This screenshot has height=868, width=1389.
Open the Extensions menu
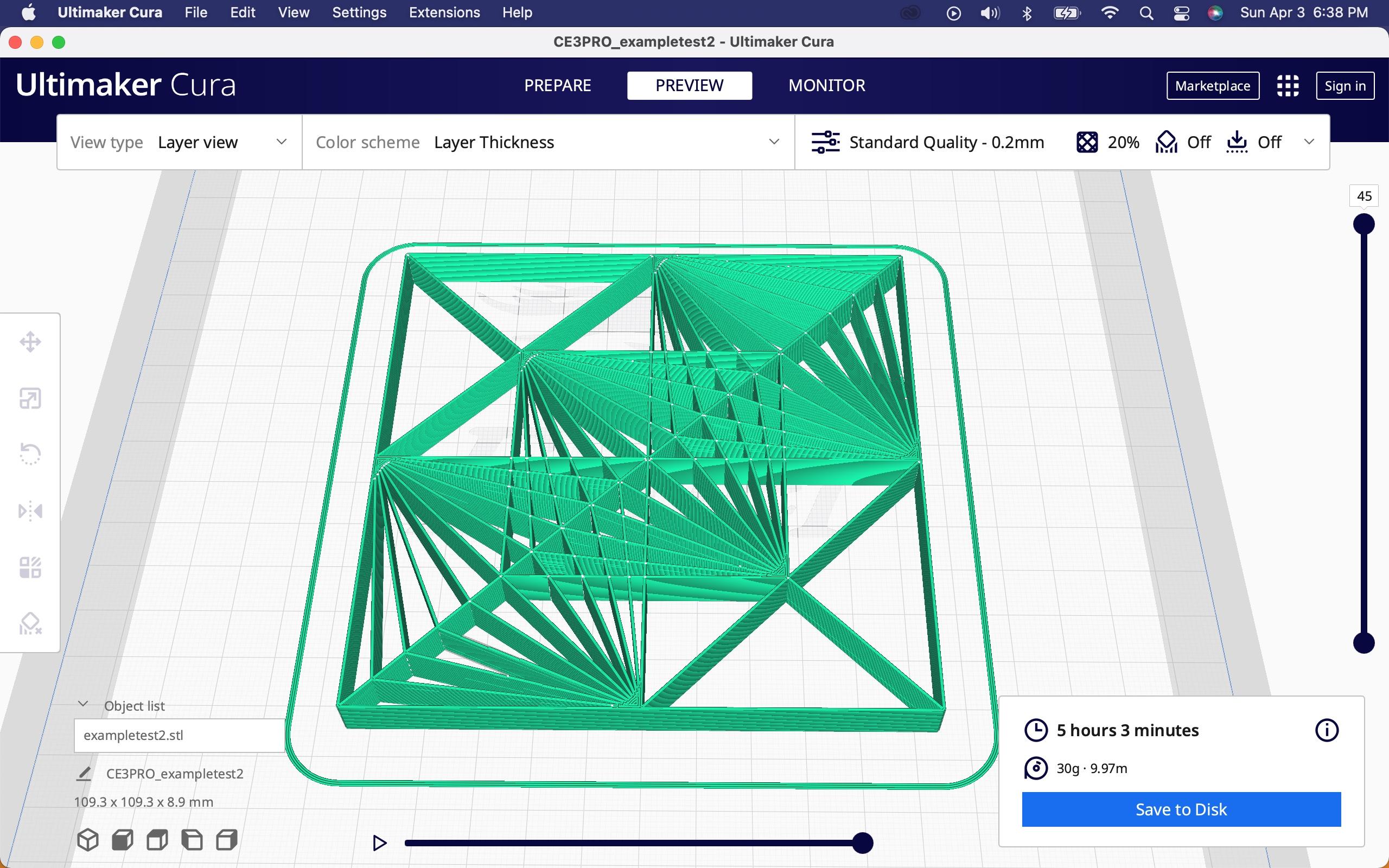(x=444, y=12)
